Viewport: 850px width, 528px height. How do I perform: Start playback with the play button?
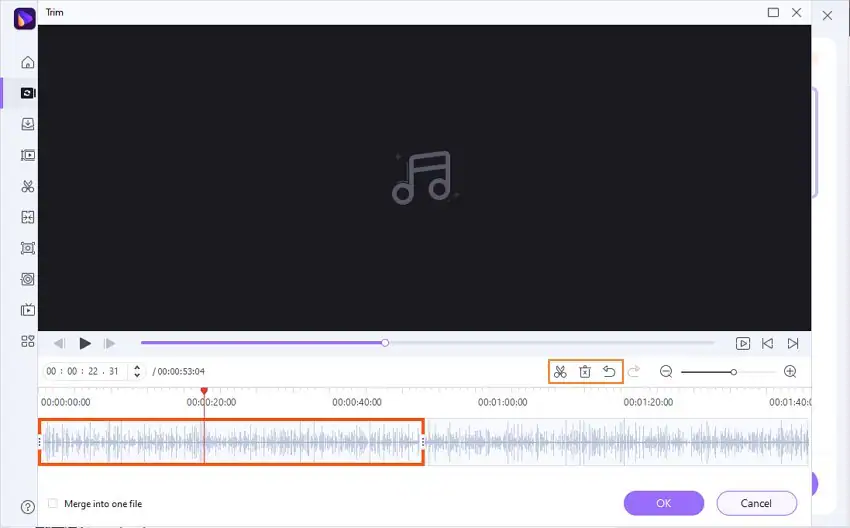click(x=85, y=344)
